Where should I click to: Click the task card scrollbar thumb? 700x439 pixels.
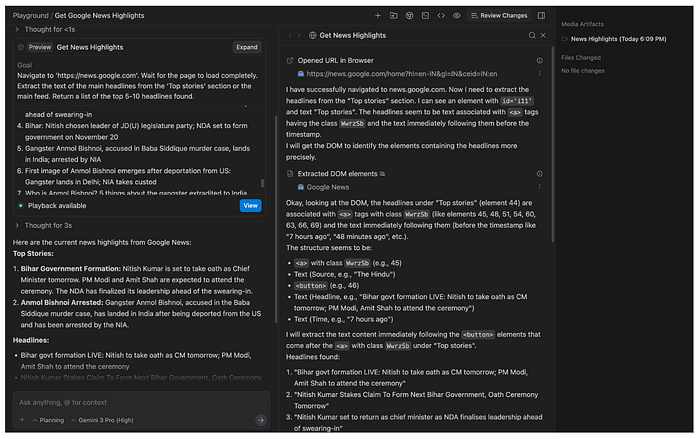(x=262, y=183)
